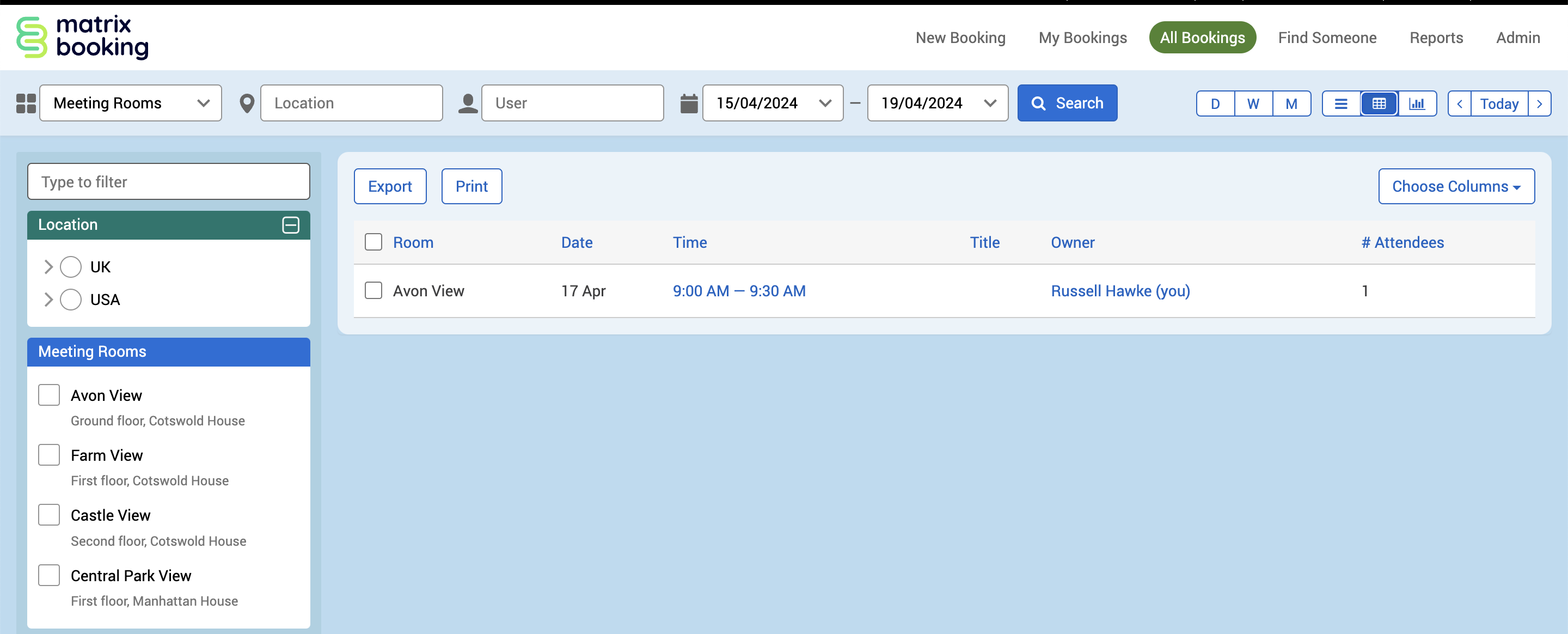Click the Export button
Image resolution: width=1568 pixels, height=634 pixels.
click(390, 186)
